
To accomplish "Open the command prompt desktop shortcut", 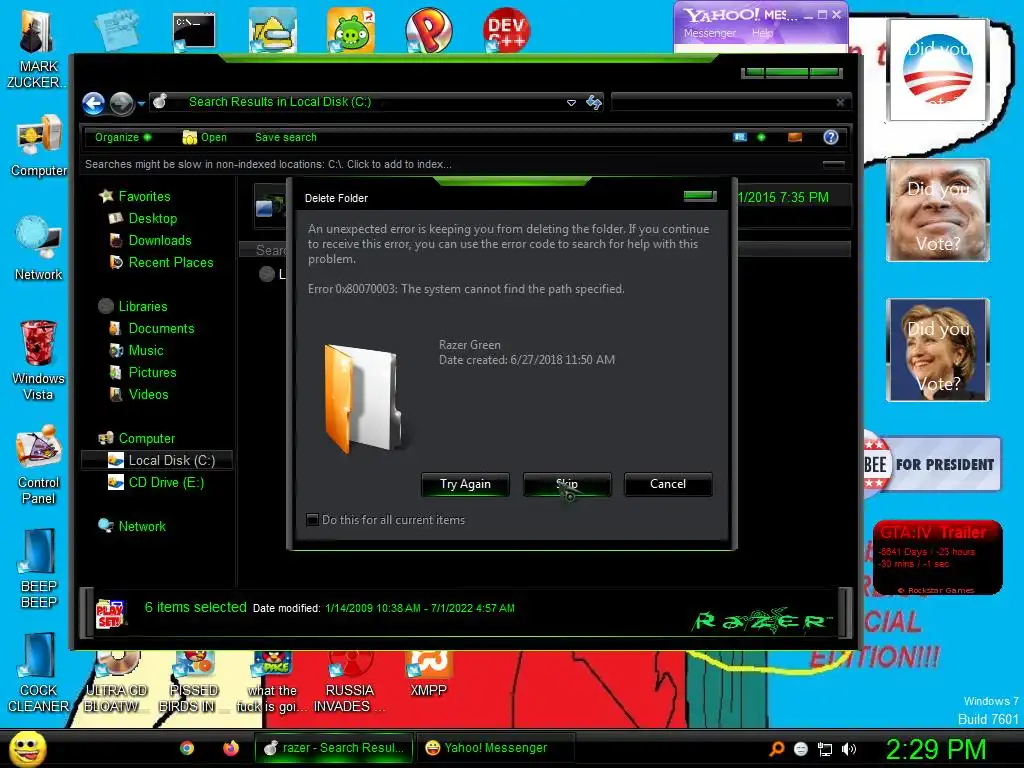I will pos(193,31).
